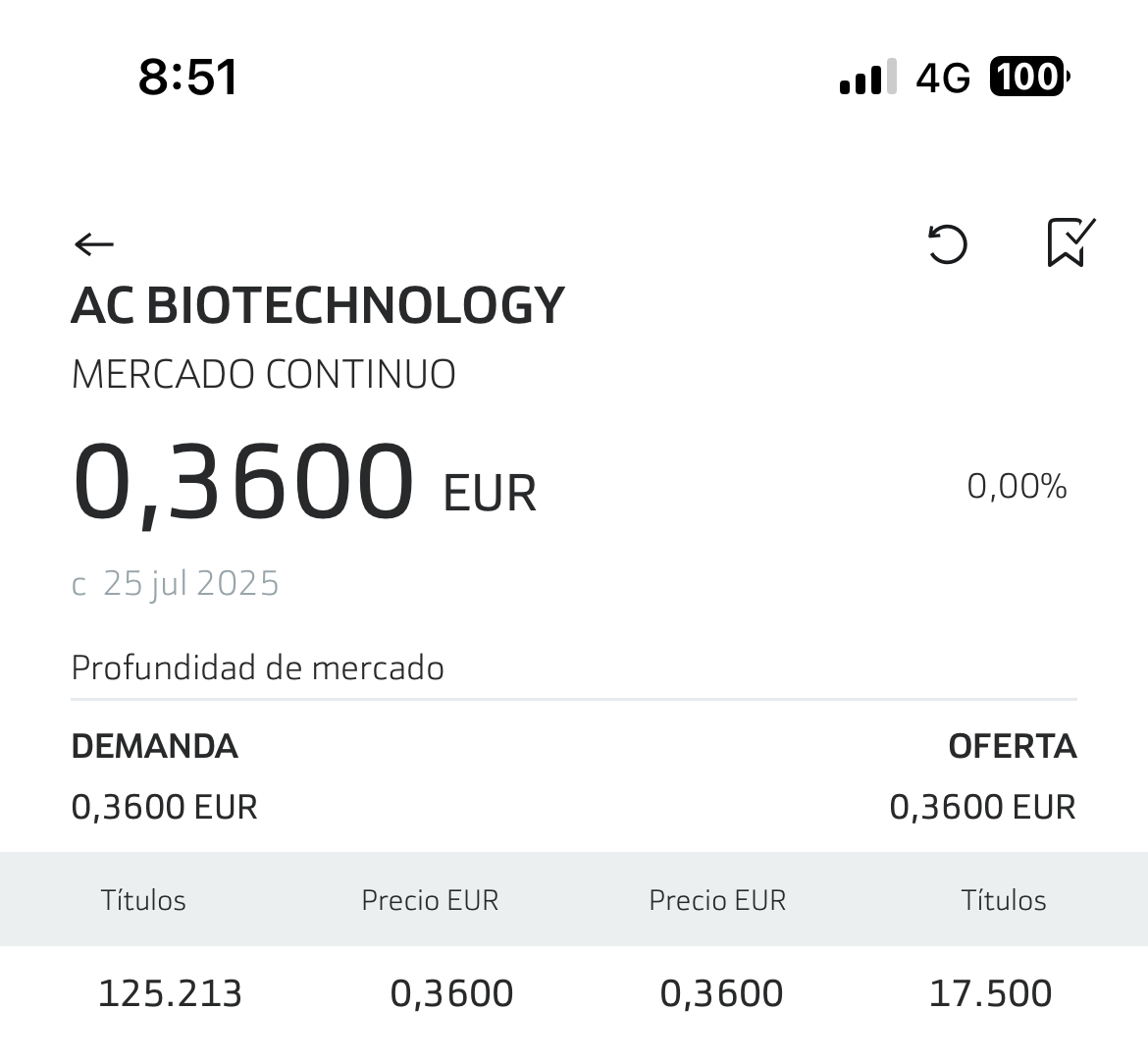The height and width of the screenshot is (1064, 1148).
Task: Refresh the stock quote
Action: pos(948,243)
